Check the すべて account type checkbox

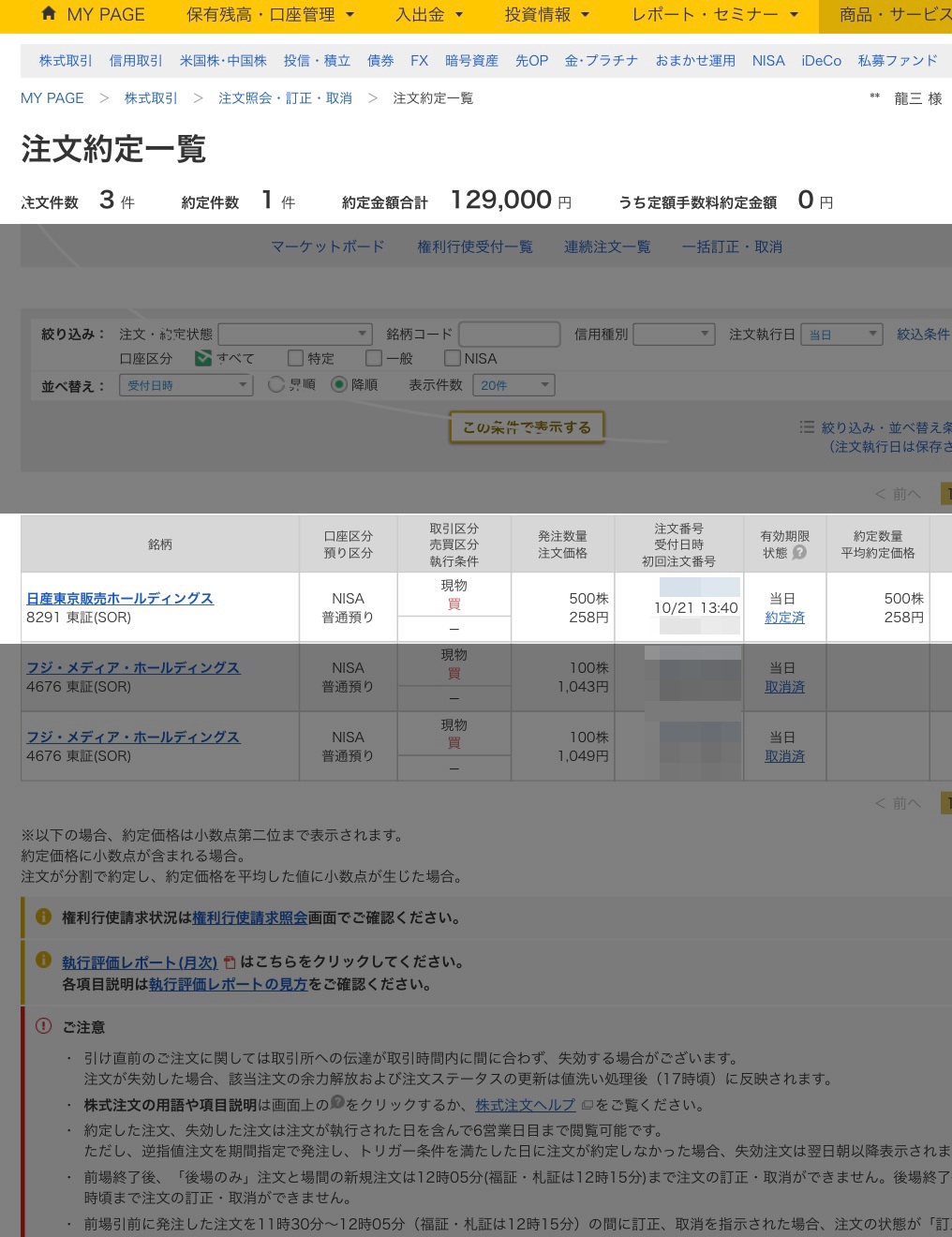(x=202, y=358)
